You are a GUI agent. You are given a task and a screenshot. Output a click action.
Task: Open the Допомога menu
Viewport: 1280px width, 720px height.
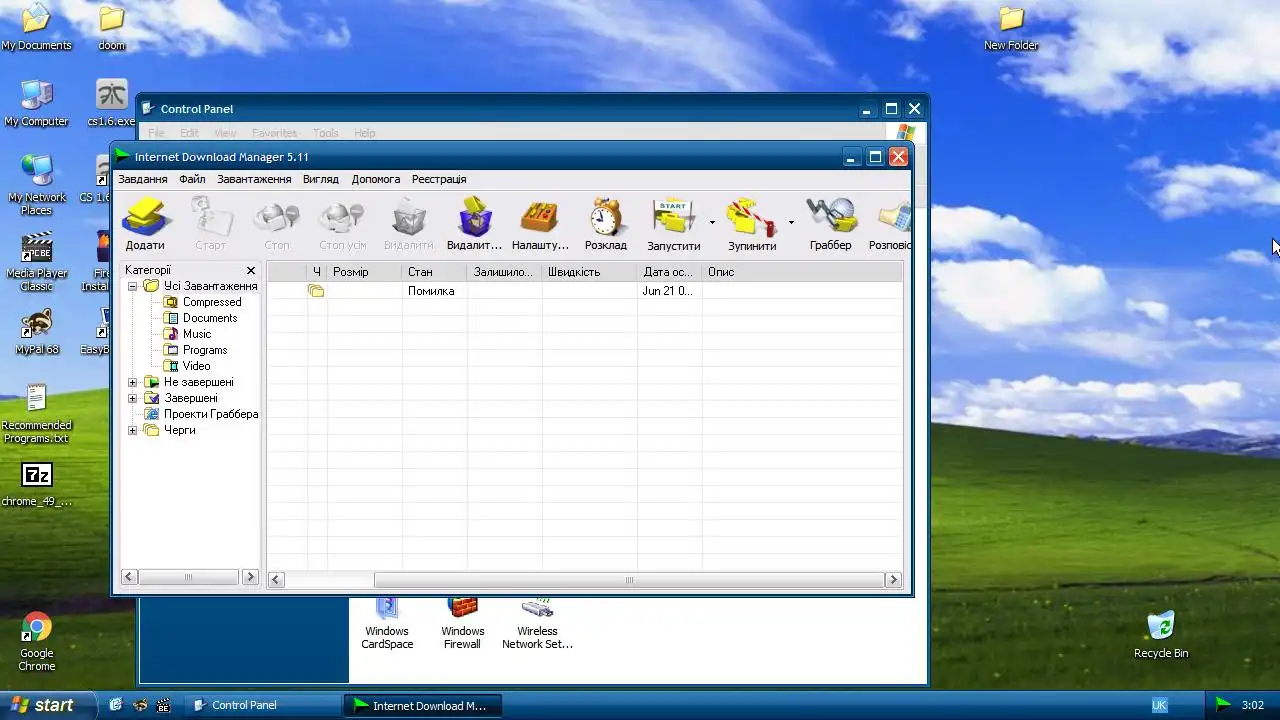[376, 179]
